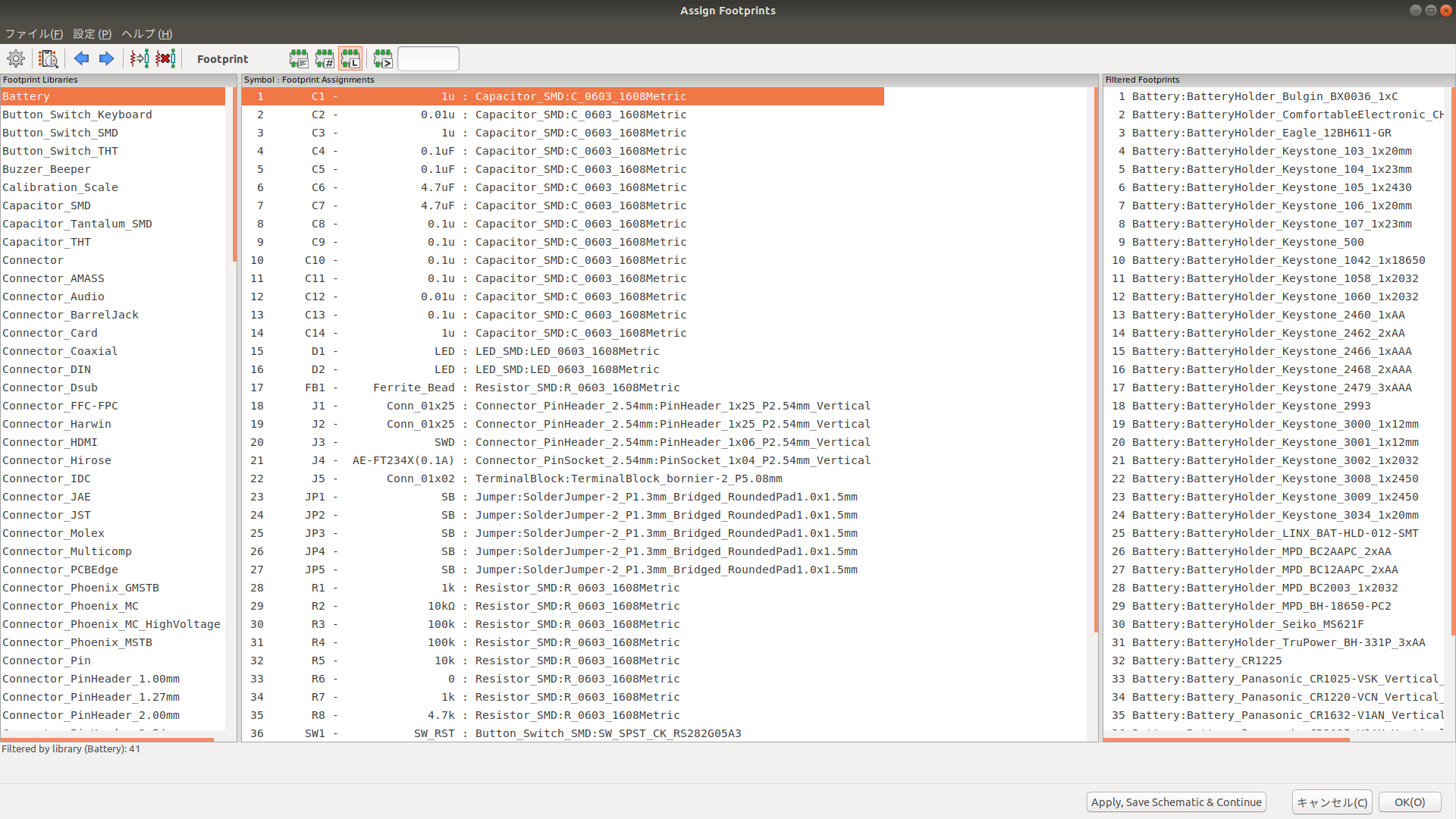Select J3 SWD symbol row
The image size is (1456, 819).
click(x=563, y=442)
